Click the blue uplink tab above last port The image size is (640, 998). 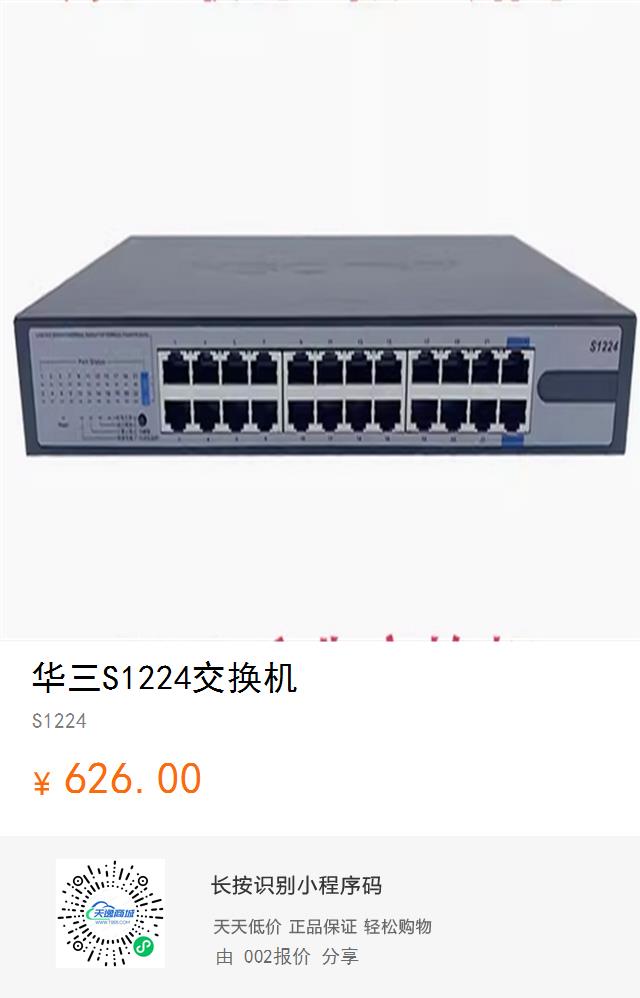(518, 341)
